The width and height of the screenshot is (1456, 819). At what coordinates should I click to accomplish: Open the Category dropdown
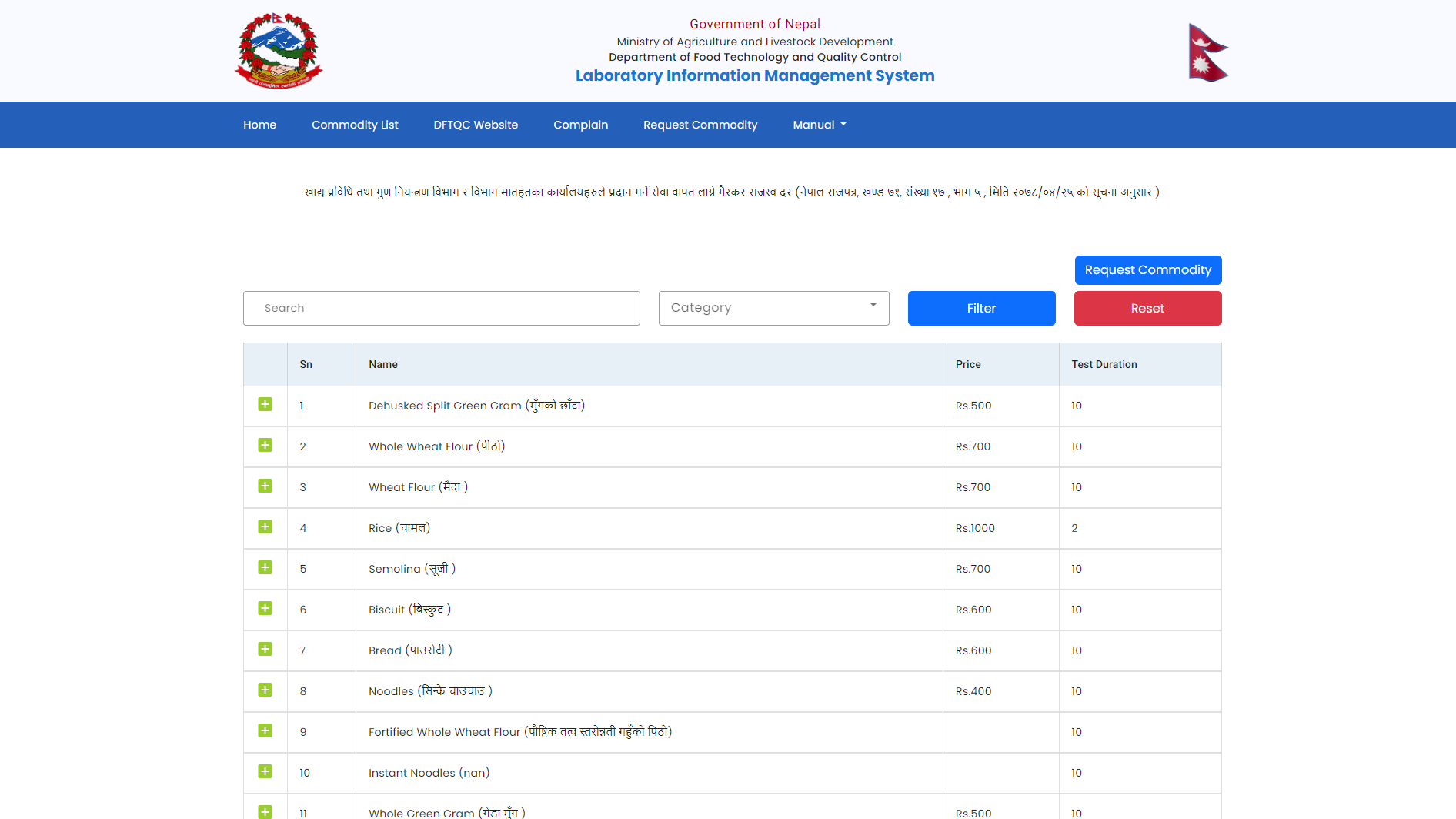pos(773,308)
